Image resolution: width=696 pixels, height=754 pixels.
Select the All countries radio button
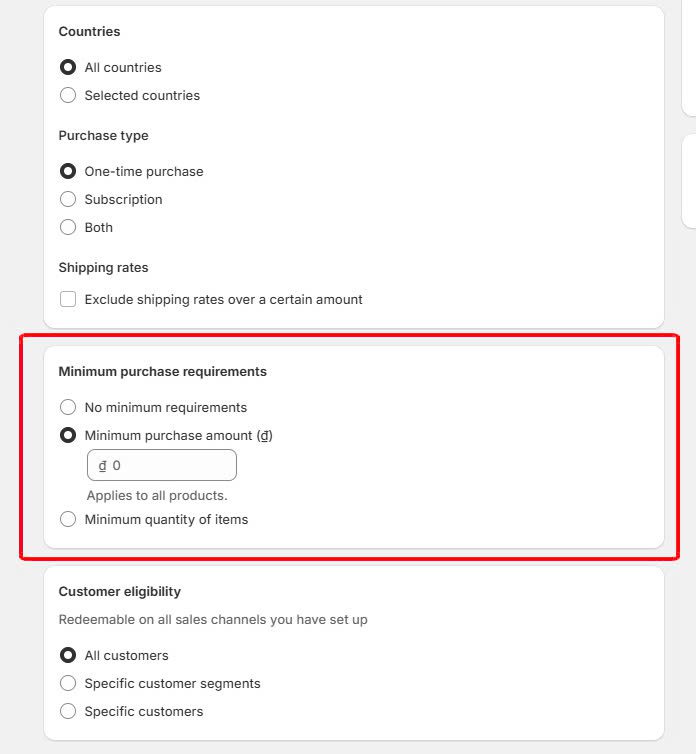click(x=68, y=67)
